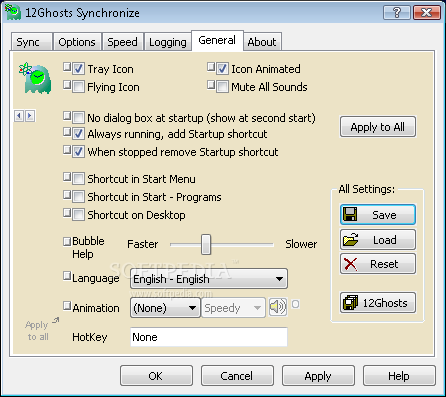
Task: Enable the Flying Icon checkbox
Action: coord(78,87)
